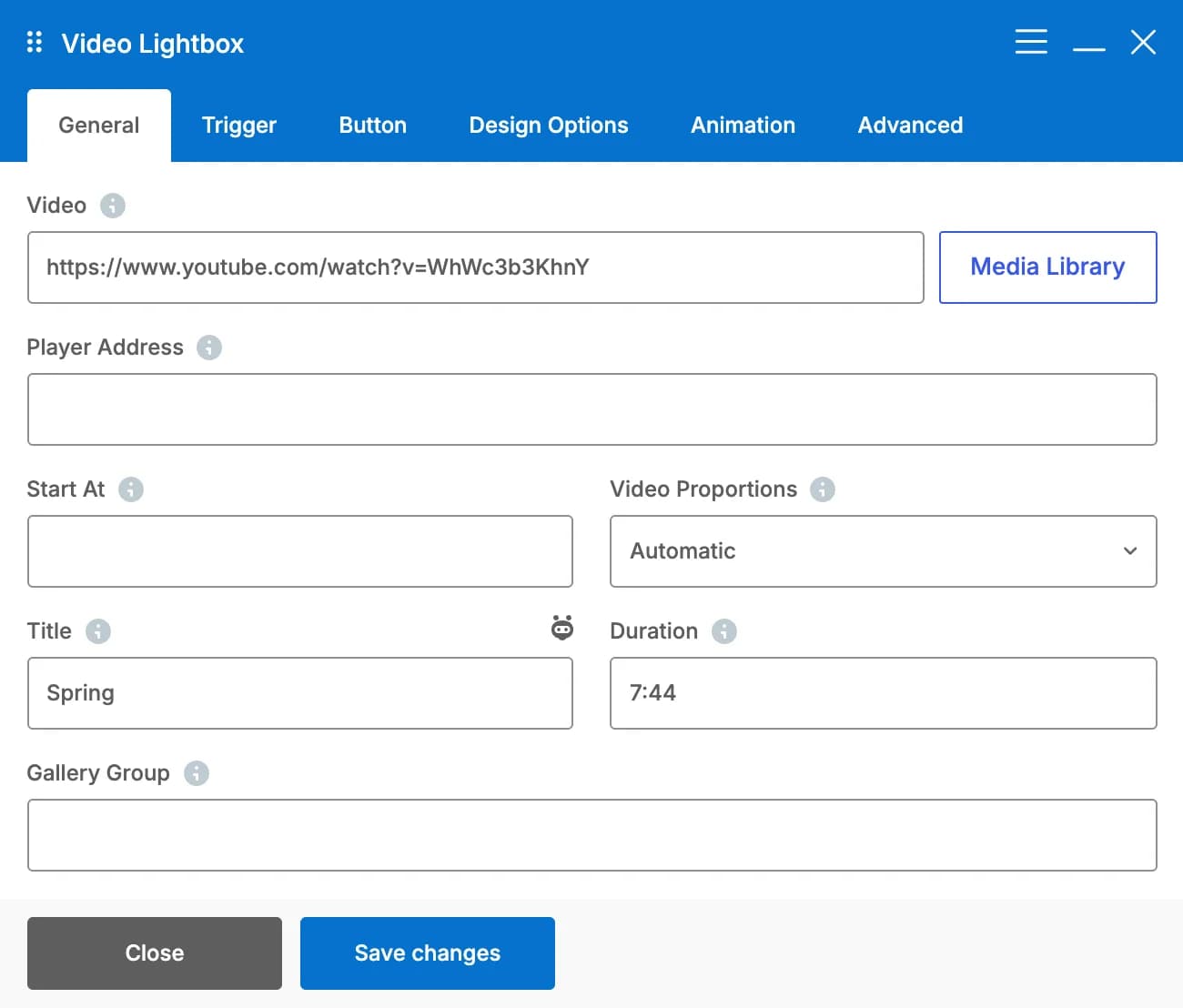Click the Close button
The height and width of the screenshot is (1008, 1183).
[155, 953]
